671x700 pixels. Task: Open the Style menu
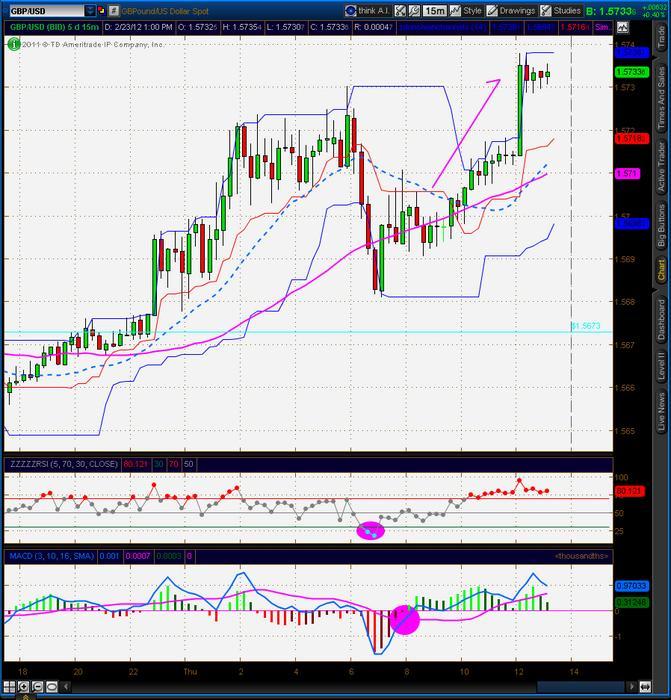click(x=466, y=10)
